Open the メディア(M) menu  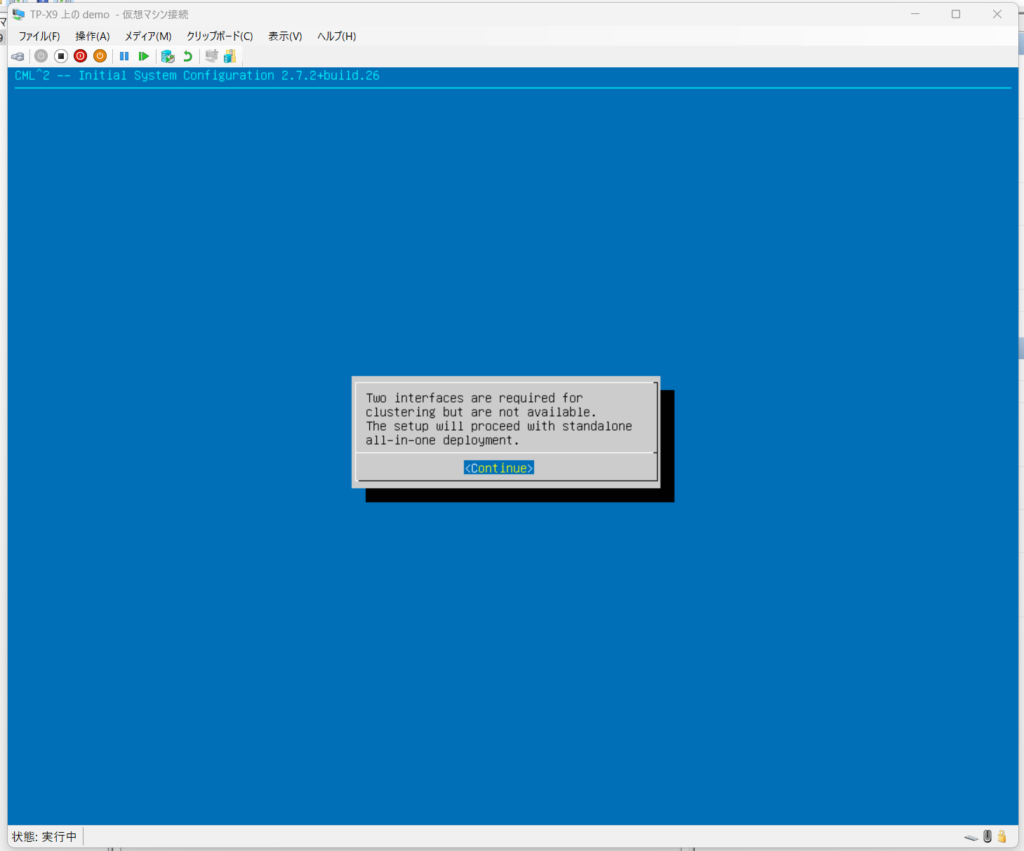pos(148,37)
